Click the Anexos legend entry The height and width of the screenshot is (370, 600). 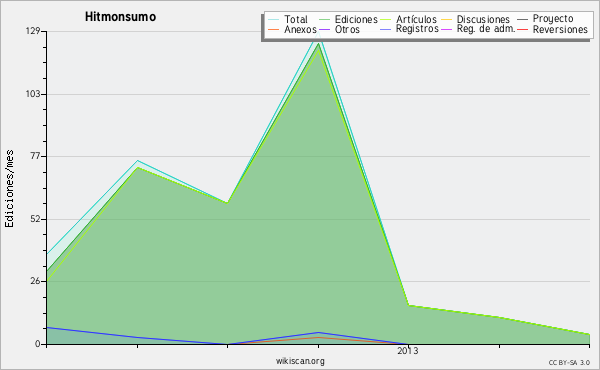click(x=300, y=29)
